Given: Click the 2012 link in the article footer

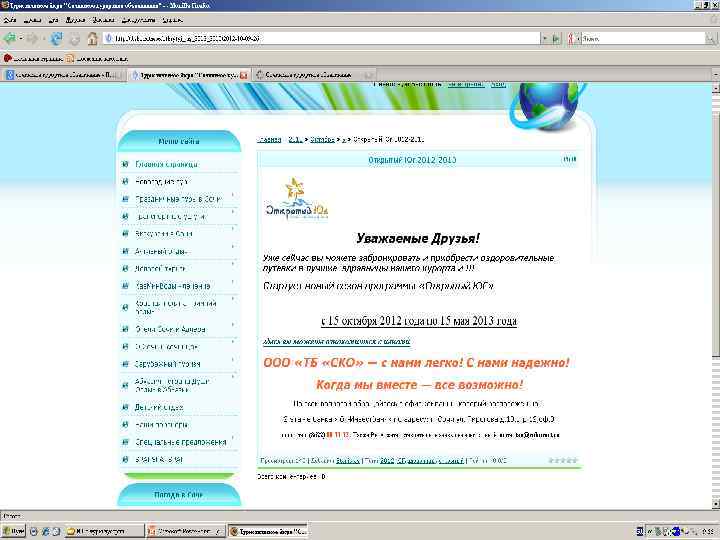Looking at the screenshot, I should pyautogui.click(x=387, y=460).
